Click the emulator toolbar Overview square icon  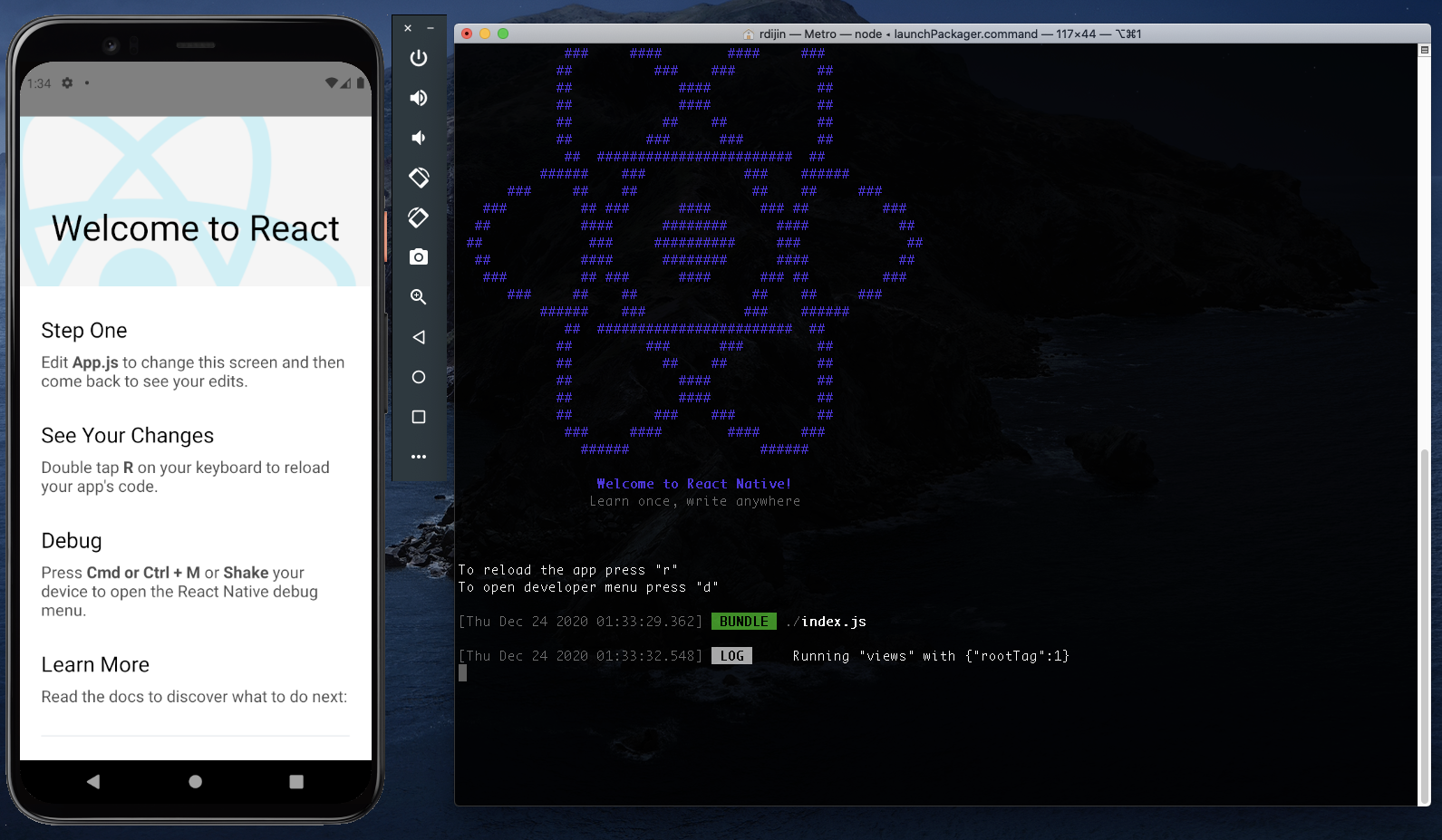coord(419,417)
